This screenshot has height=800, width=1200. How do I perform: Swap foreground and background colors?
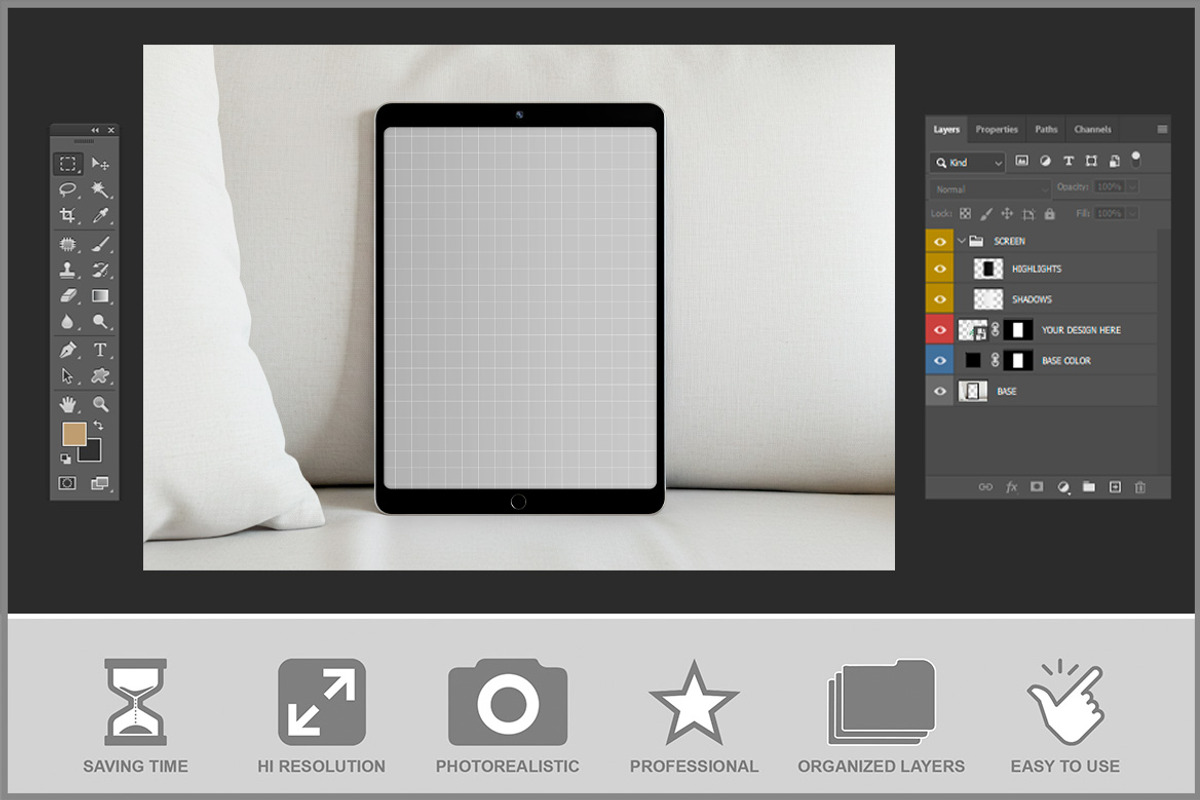[x=98, y=427]
